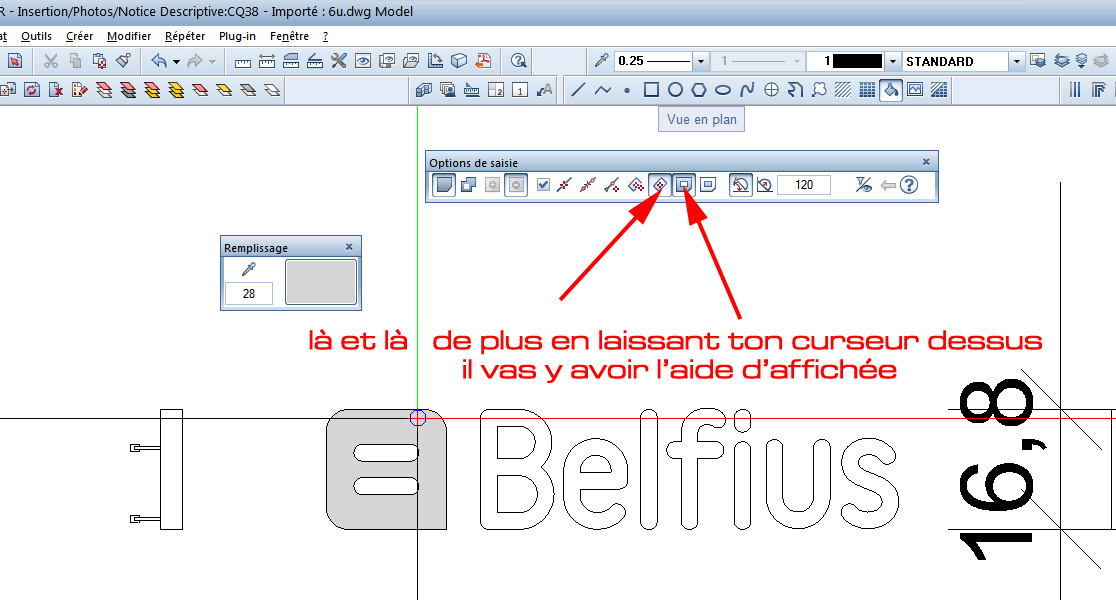
Task: Click the delete document red X icon
Action: click(x=56, y=90)
